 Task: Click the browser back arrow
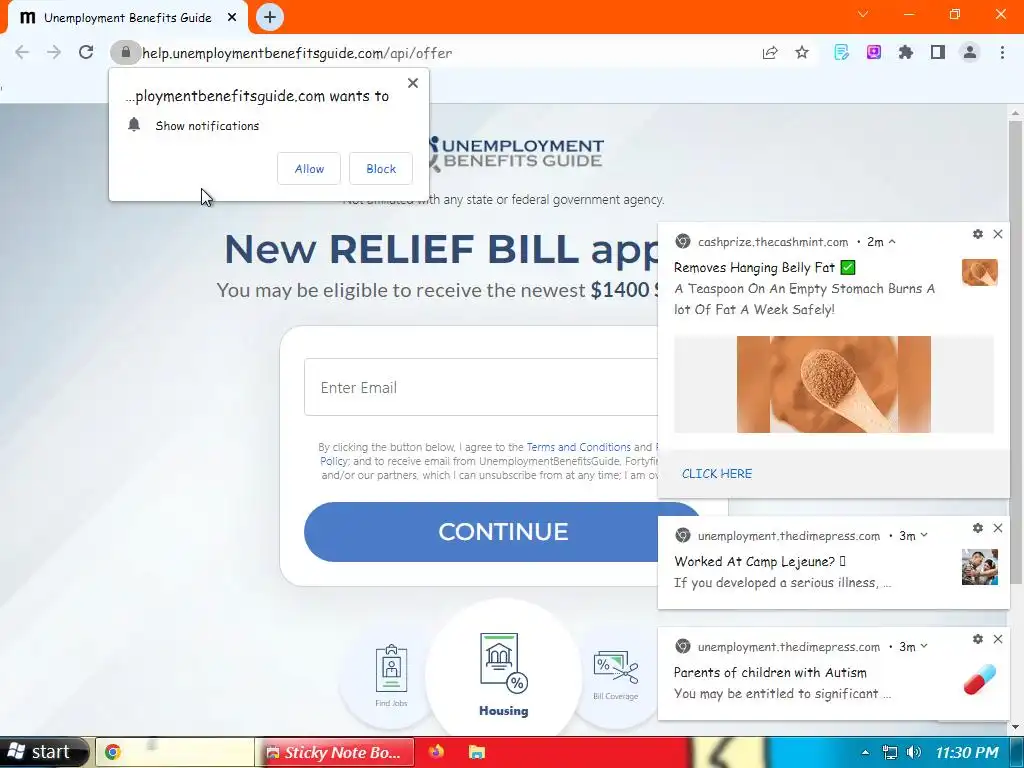(x=22, y=53)
